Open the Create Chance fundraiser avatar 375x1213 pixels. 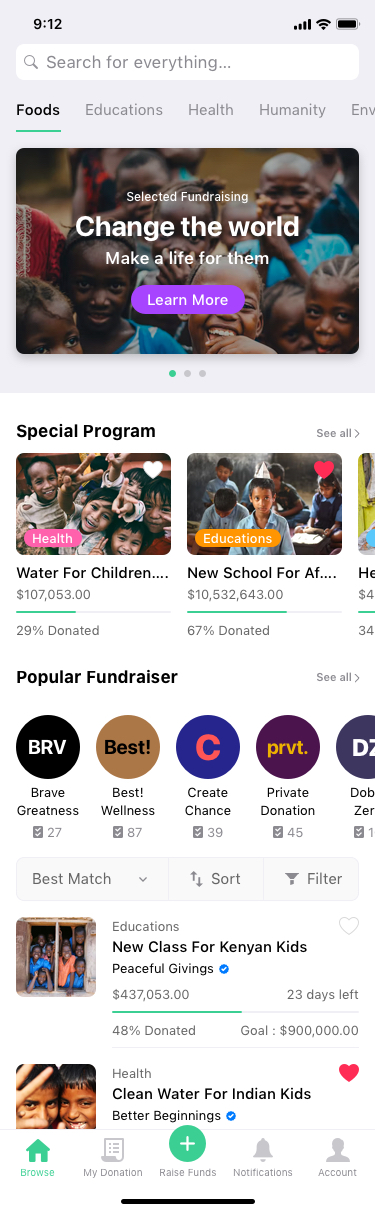[x=208, y=747]
